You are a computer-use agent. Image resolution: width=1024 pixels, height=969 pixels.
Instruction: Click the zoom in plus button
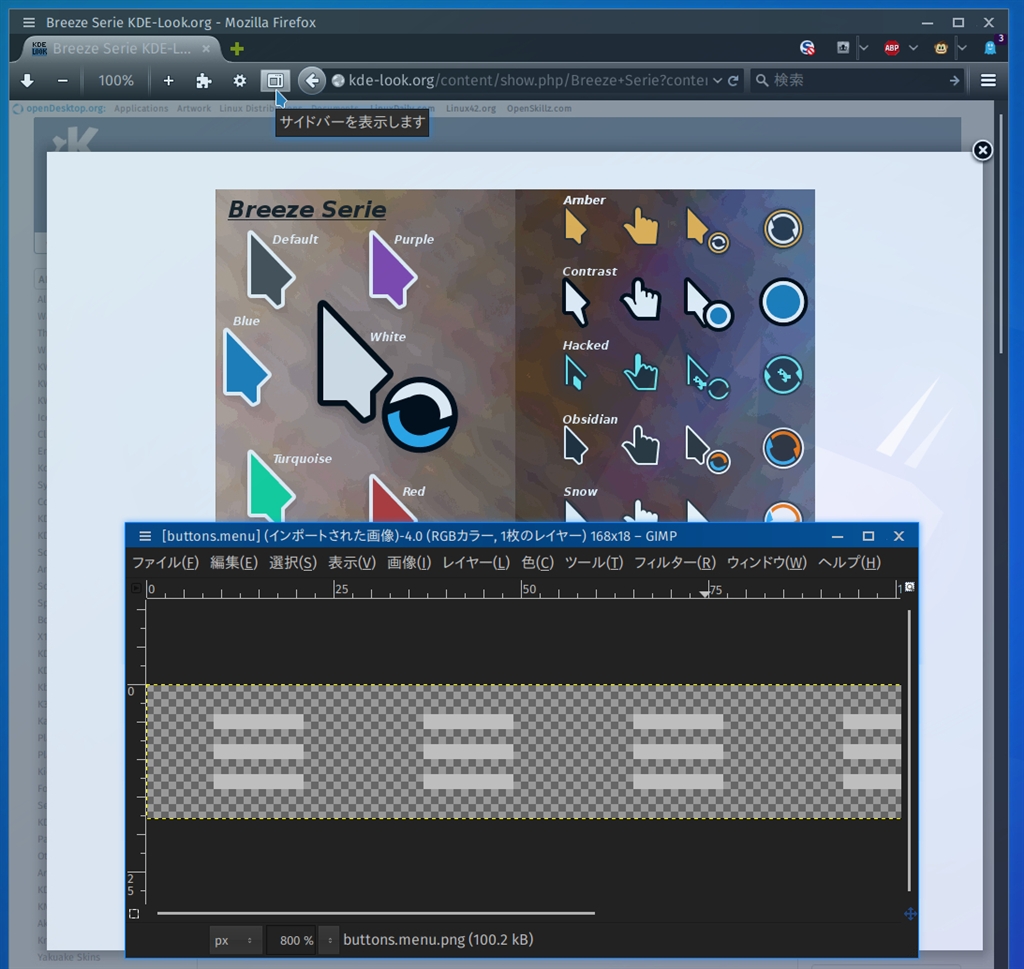(168, 81)
